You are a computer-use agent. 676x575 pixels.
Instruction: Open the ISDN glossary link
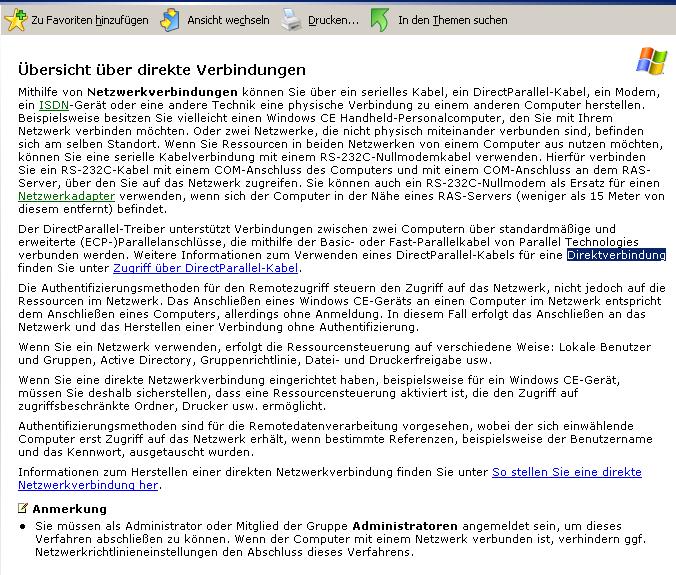click(x=54, y=105)
